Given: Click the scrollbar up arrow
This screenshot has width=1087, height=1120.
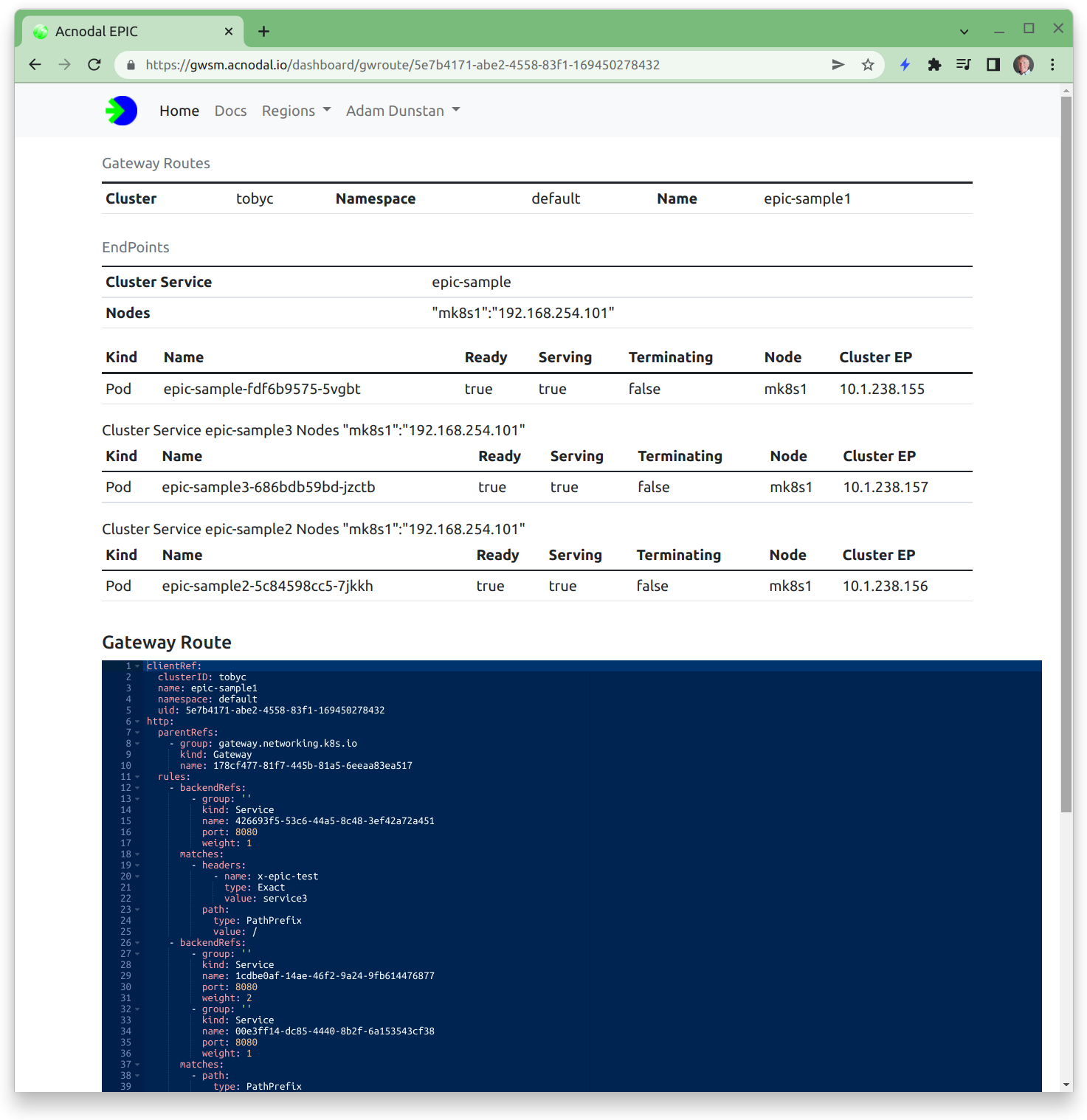Looking at the screenshot, I should point(1066,91).
